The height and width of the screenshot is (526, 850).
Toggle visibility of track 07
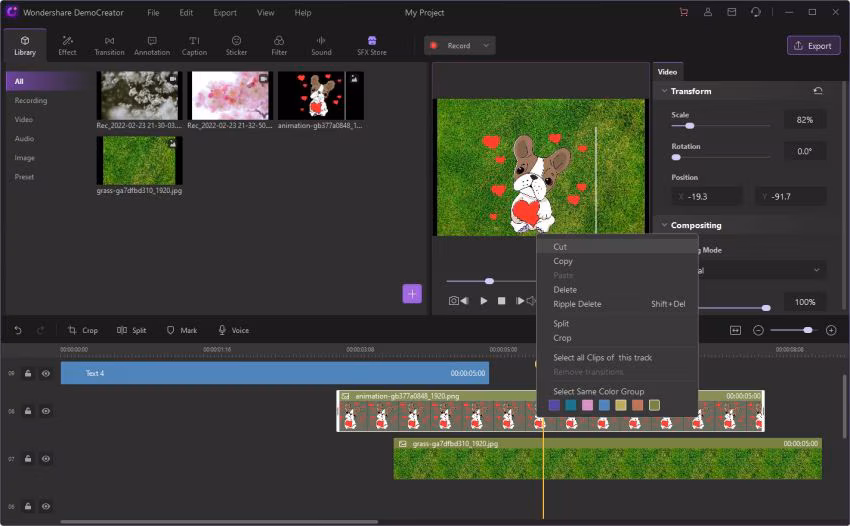coord(46,459)
